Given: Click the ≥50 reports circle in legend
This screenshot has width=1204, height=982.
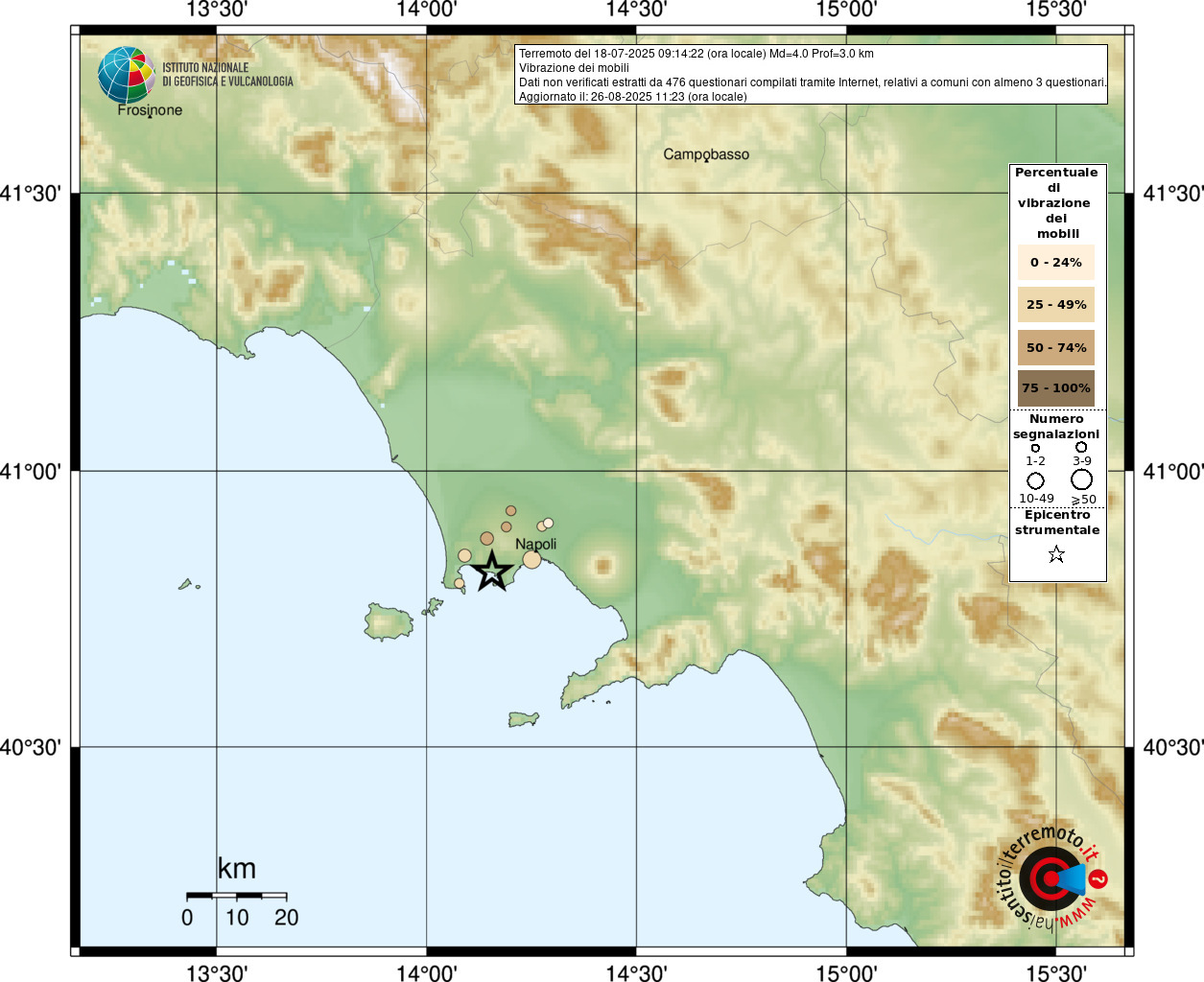Looking at the screenshot, I should point(1081,479).
